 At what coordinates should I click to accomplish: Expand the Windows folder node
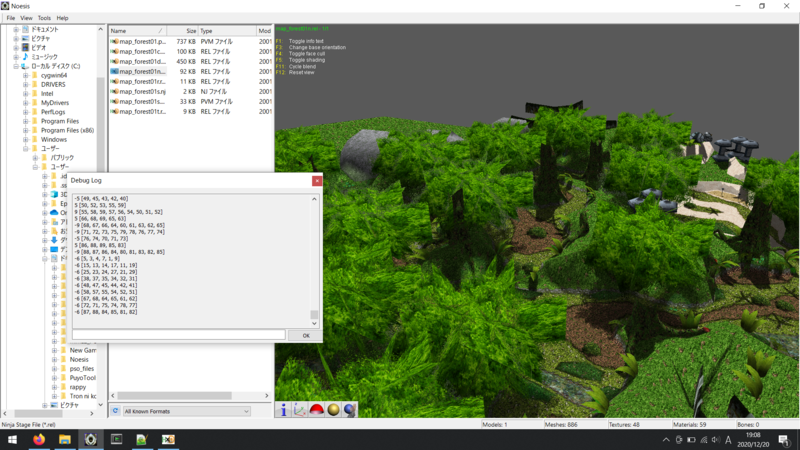[x=26, y=139]
